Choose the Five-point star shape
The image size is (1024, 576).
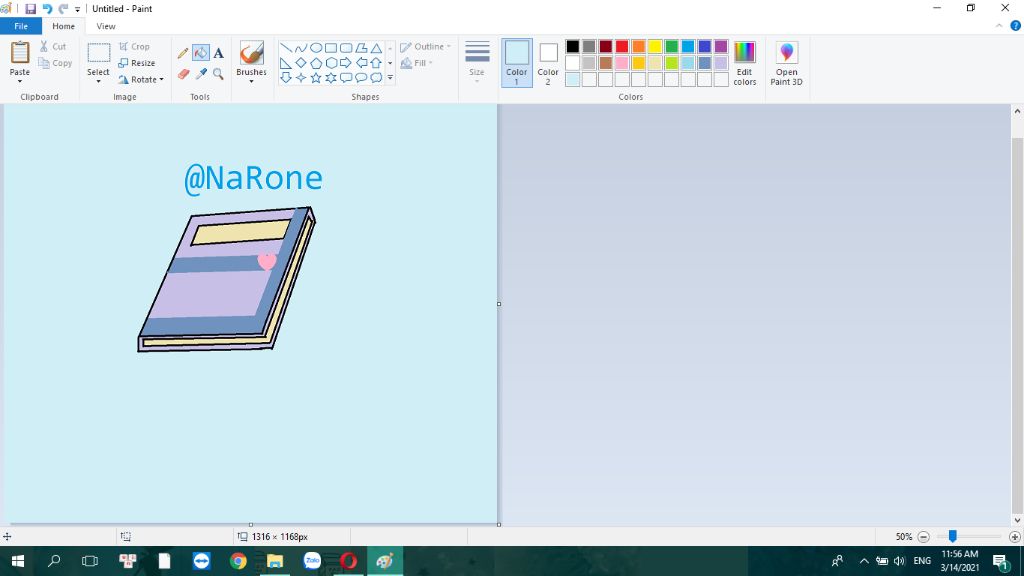(316, 78)
